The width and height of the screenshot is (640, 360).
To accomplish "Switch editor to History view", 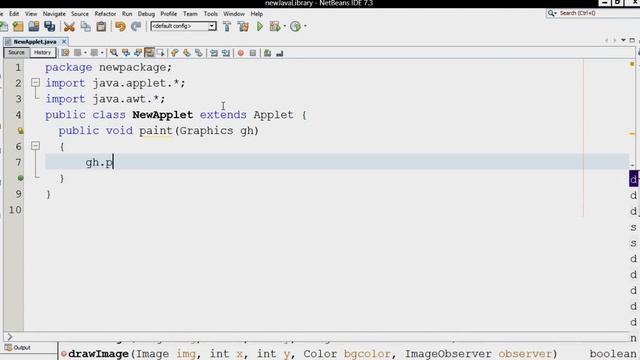I will tap(42, 53).
